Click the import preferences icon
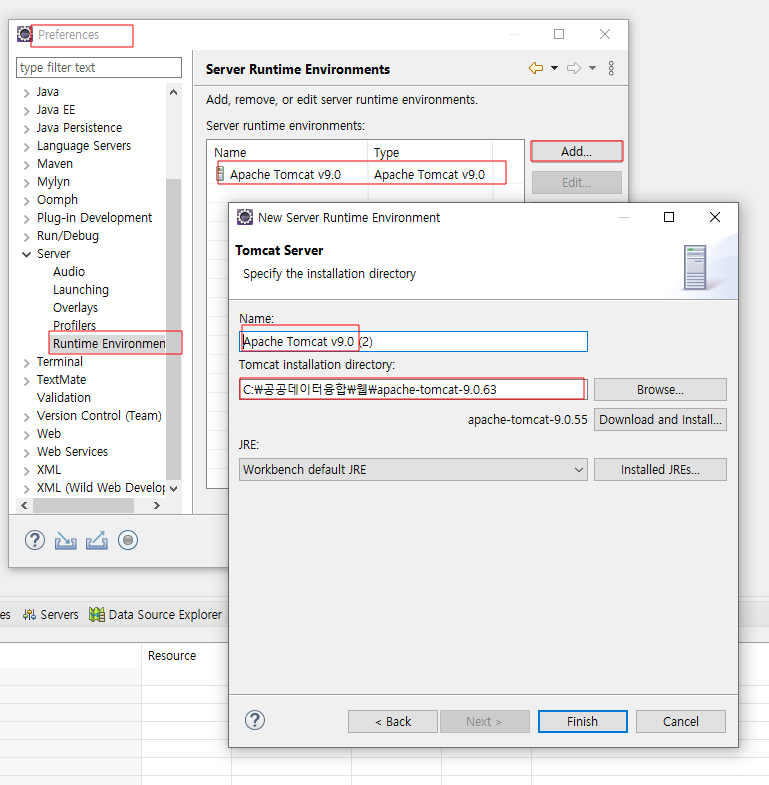The height and width of the screenshot is (785, 769). click(x=66, y=541)
